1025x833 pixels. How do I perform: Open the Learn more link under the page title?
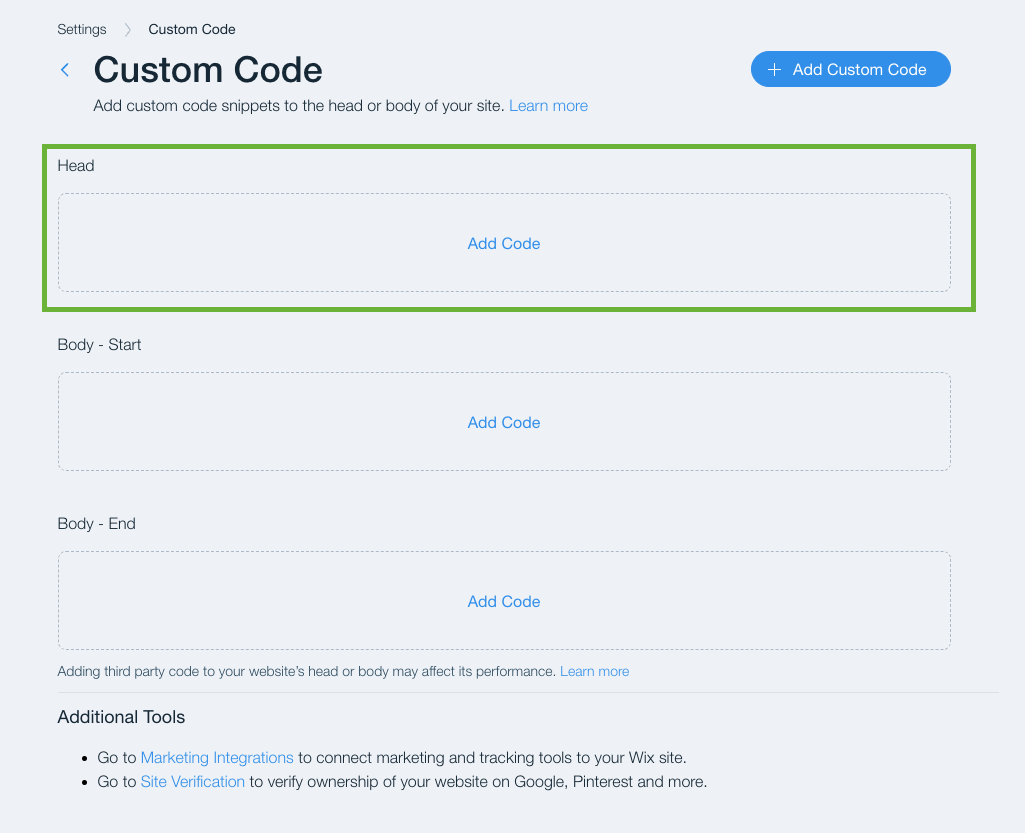coord(548,105)
